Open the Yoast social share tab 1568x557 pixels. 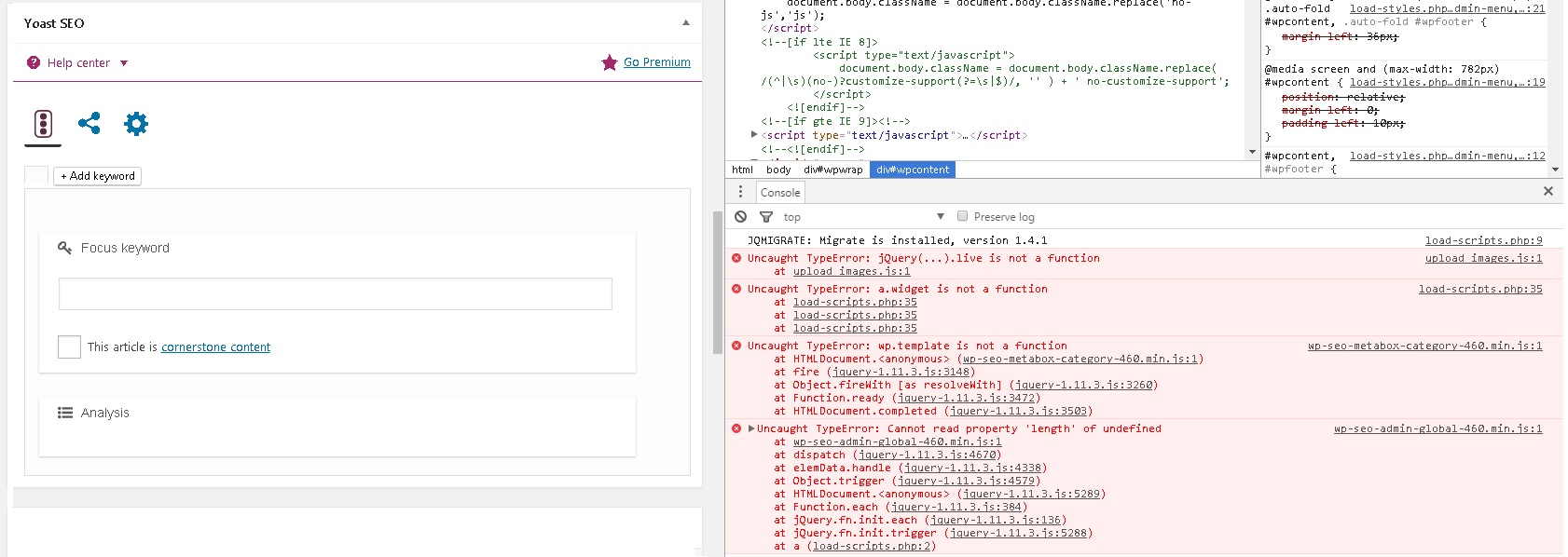(x=89, y=123)
